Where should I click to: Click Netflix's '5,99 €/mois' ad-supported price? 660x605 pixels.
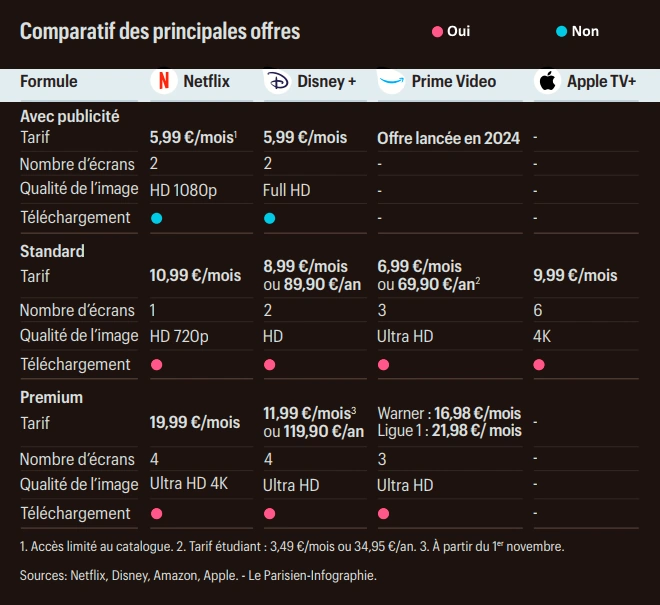193,138
